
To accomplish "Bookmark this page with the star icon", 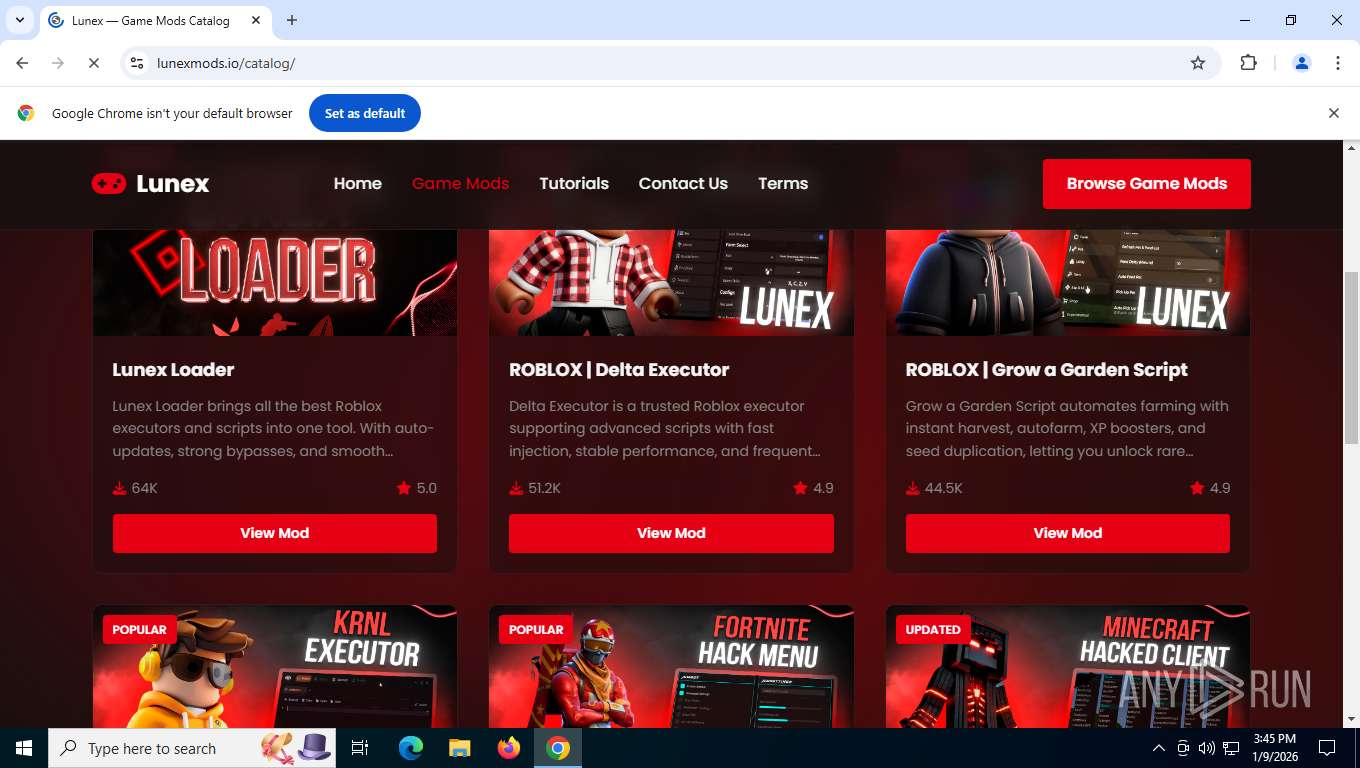I will 1198,63.
